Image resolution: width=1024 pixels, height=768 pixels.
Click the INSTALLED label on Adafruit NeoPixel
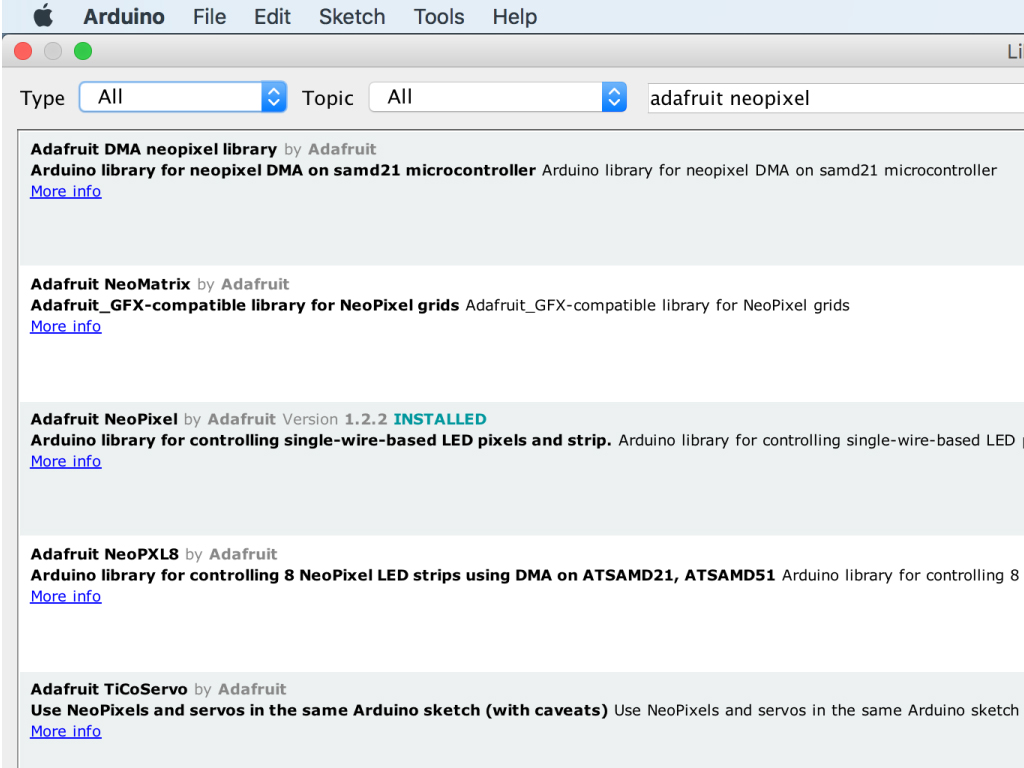[440, 419]
